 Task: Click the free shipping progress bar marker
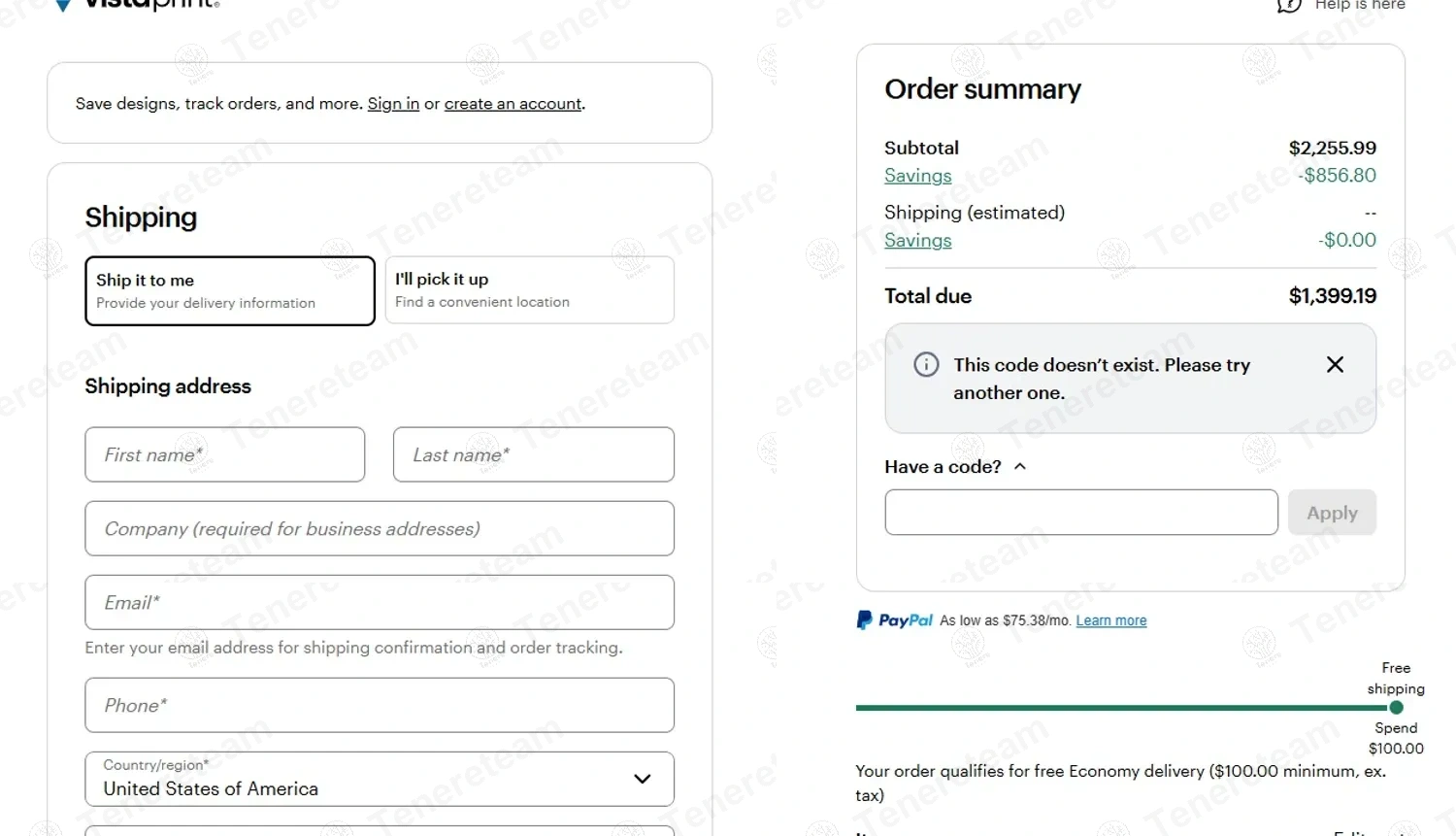click(x=1396, y=708)
